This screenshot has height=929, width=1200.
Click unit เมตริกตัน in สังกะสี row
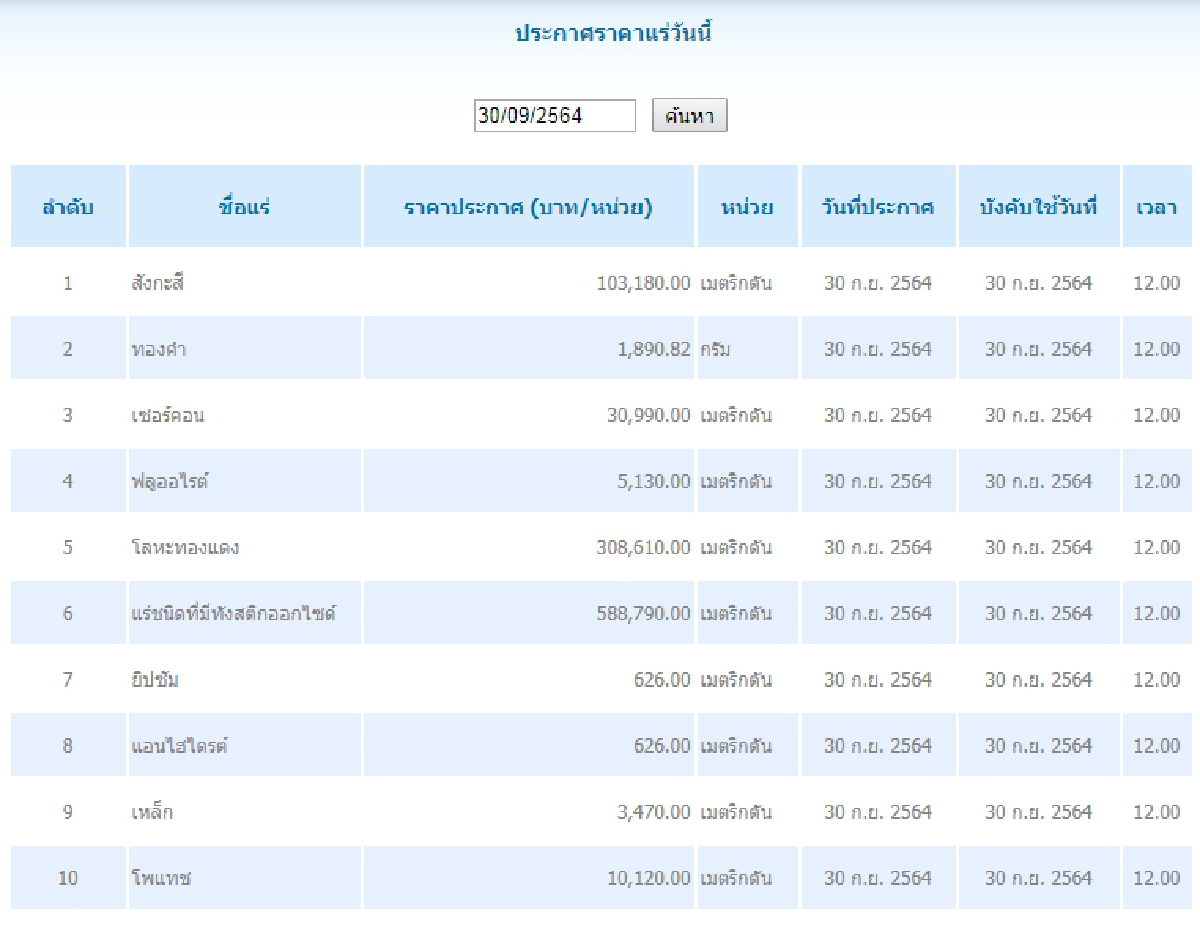point(736,283)
